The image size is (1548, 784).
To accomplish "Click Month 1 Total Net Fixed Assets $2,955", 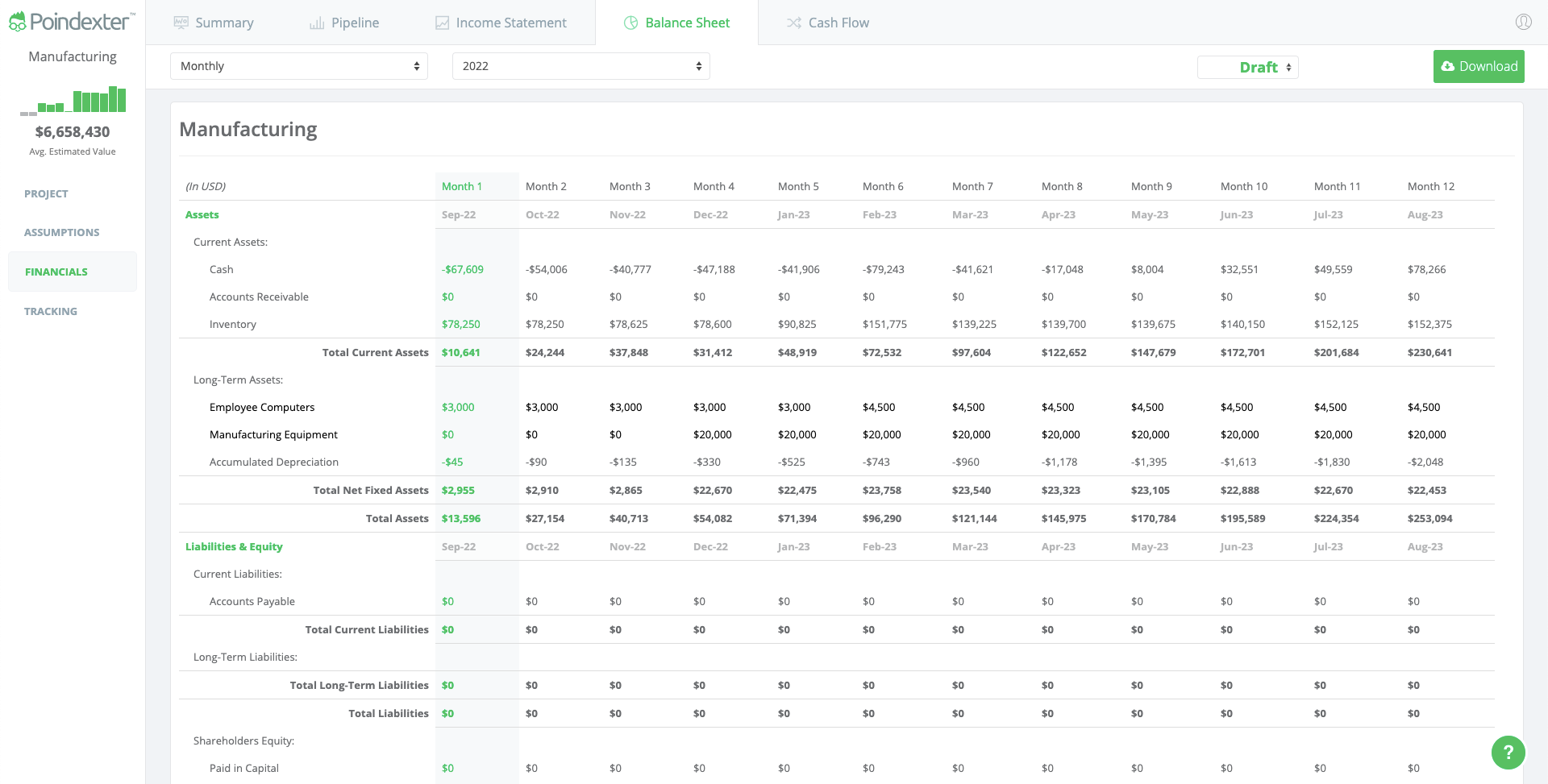I will coord(458,490).
